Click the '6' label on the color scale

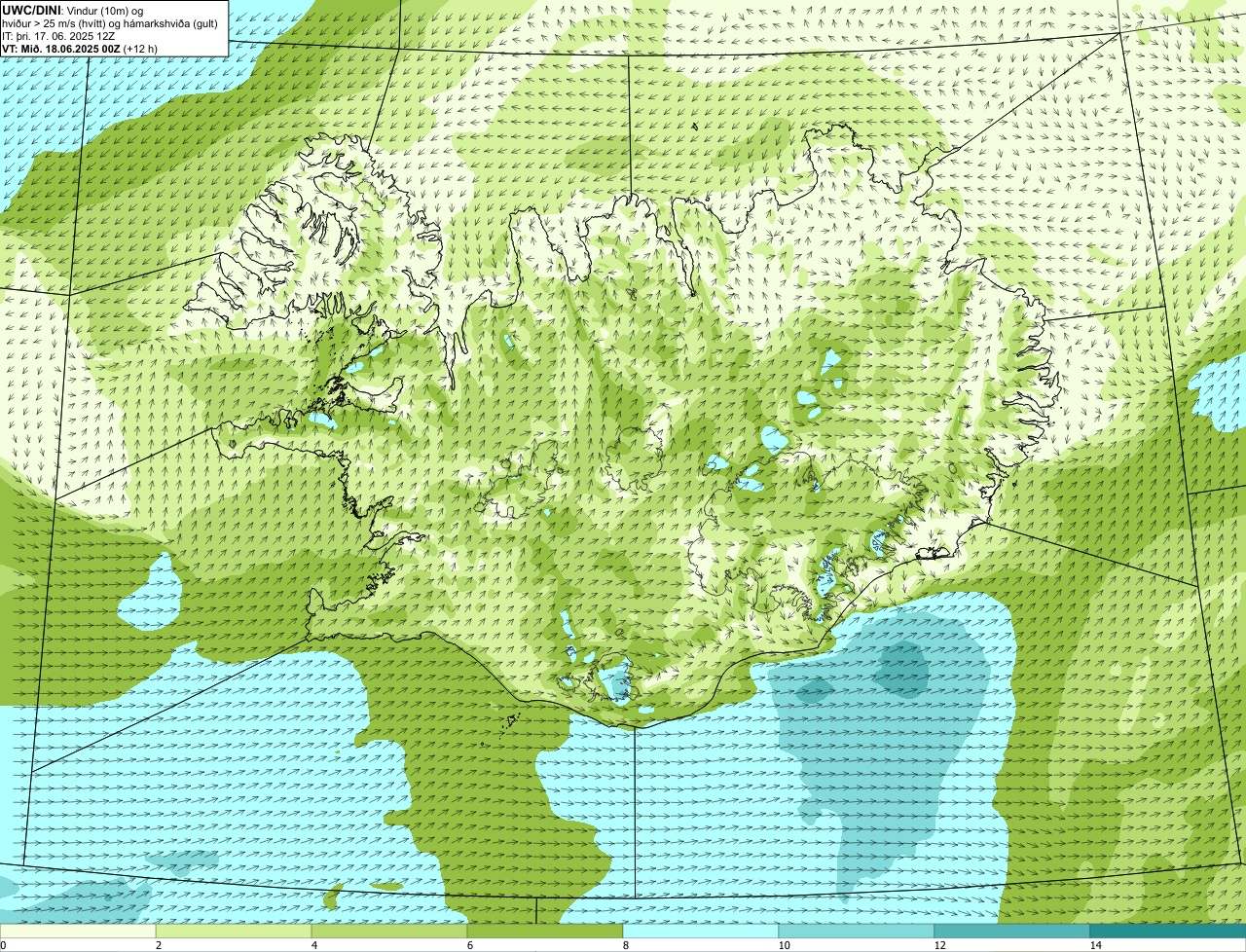pyautogui.click(x=470, y=945)
